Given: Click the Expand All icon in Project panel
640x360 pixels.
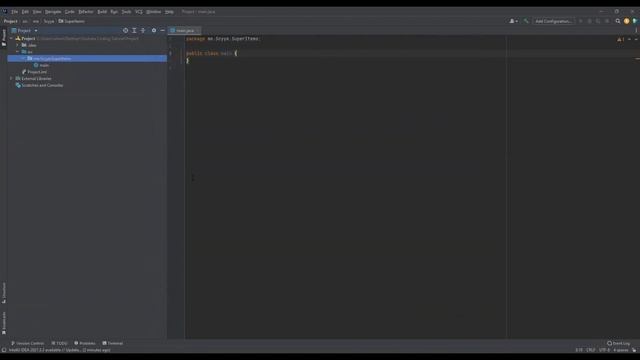Looking at the screenshot, I should coord(134,31).
